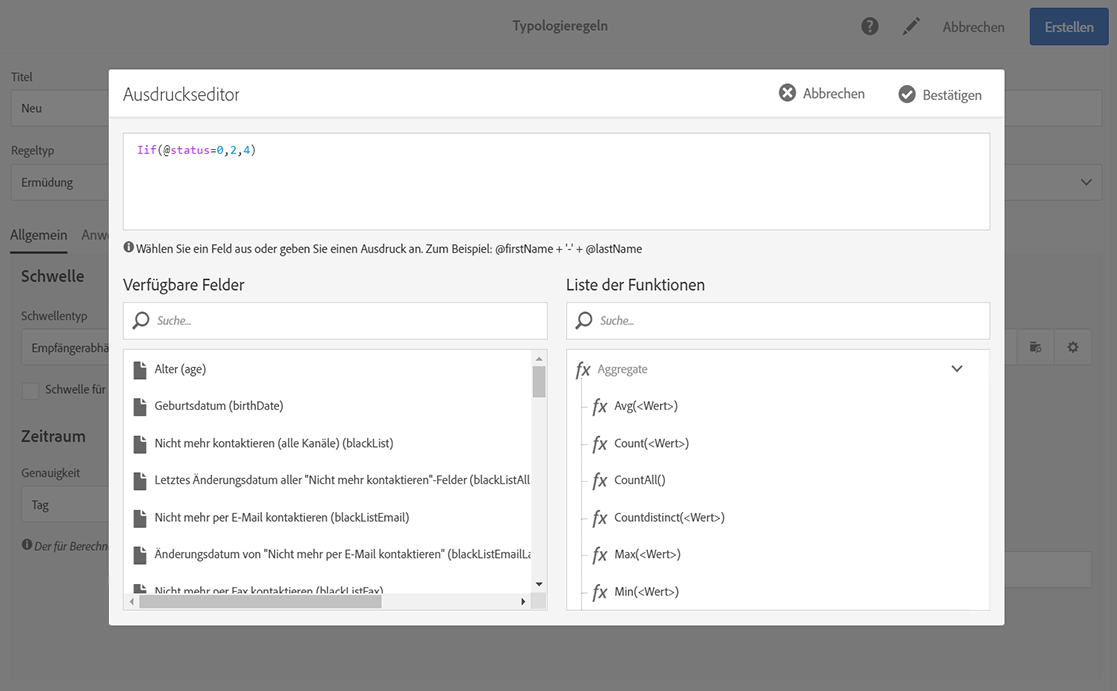
Task: Click the fx icon beside CountAll()
Action: point(600,480)
